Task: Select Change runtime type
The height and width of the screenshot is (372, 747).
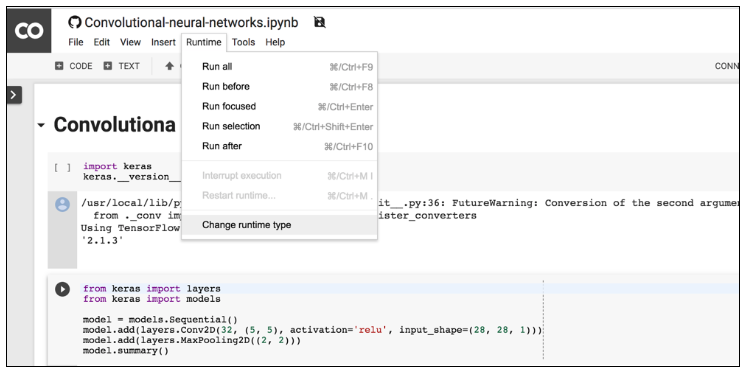Action: pyautogui.click(x=280, y=225)
